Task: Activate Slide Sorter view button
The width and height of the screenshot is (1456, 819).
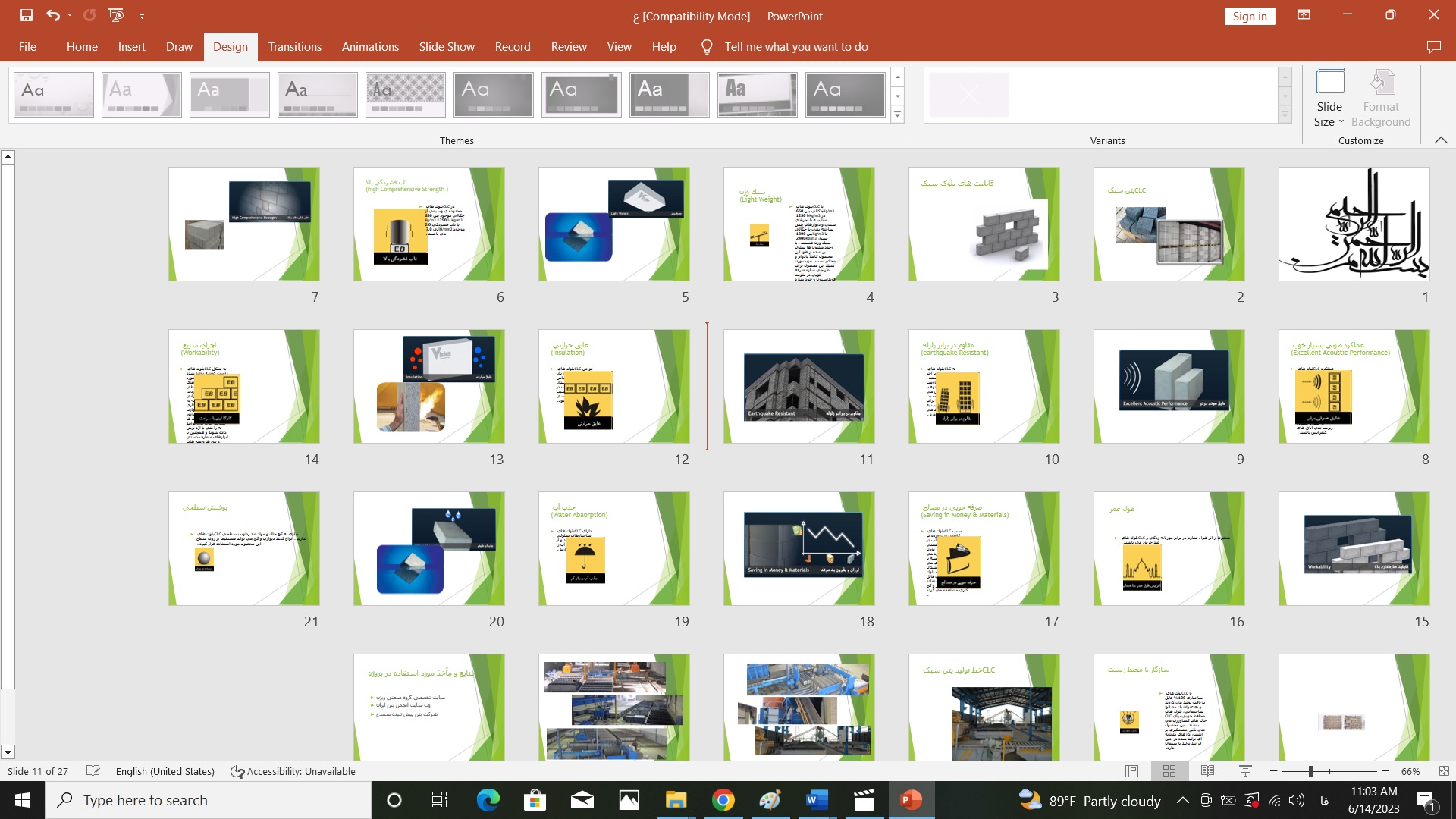Action: pyautogui.click(x=1169, y=771)
